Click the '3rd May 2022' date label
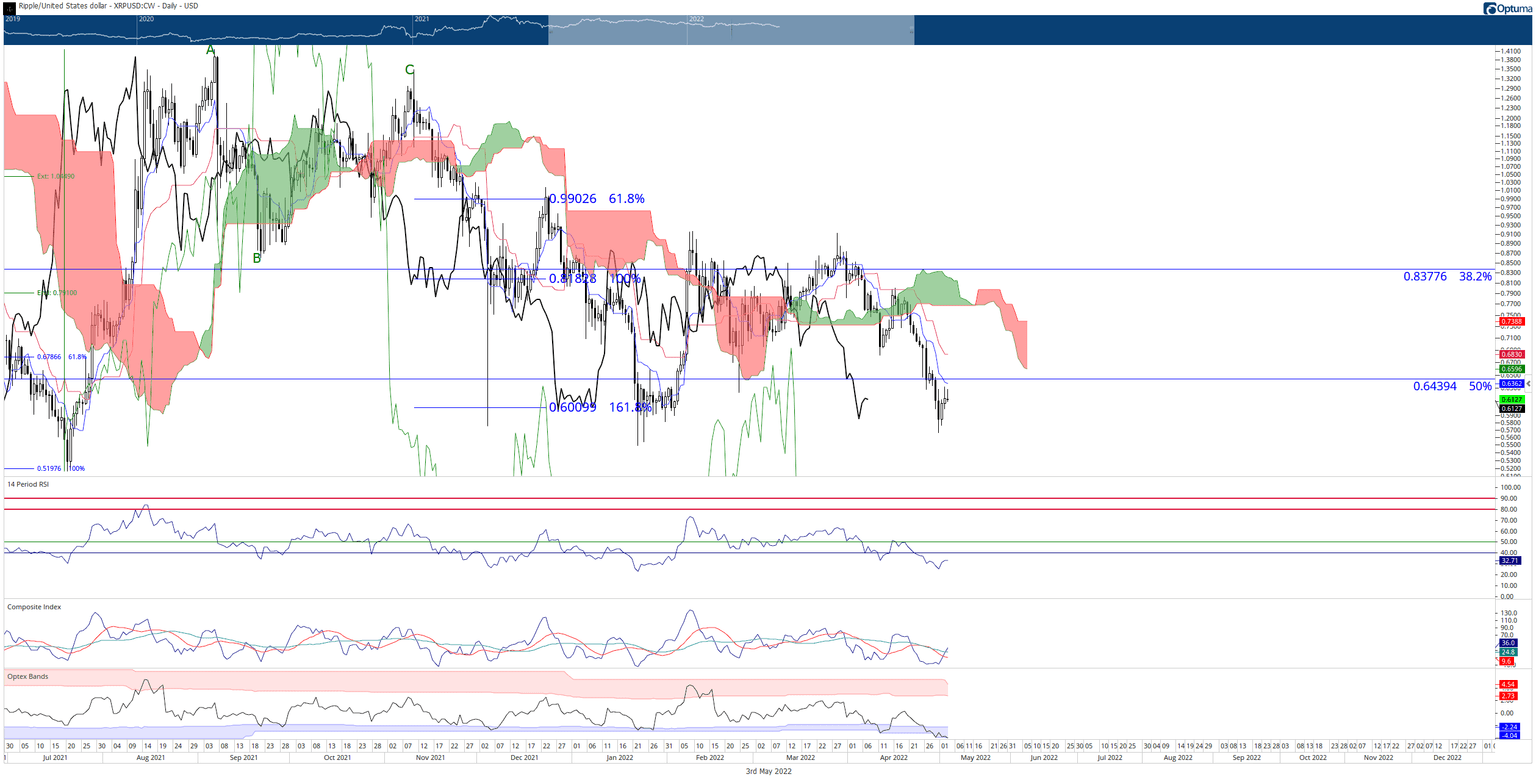 coord(768,771)
